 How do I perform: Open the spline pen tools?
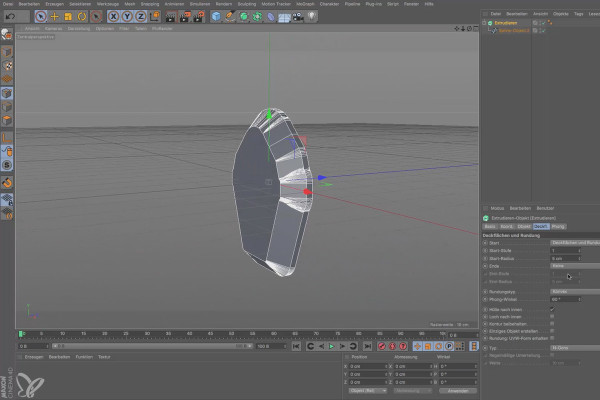coord(230,16)
